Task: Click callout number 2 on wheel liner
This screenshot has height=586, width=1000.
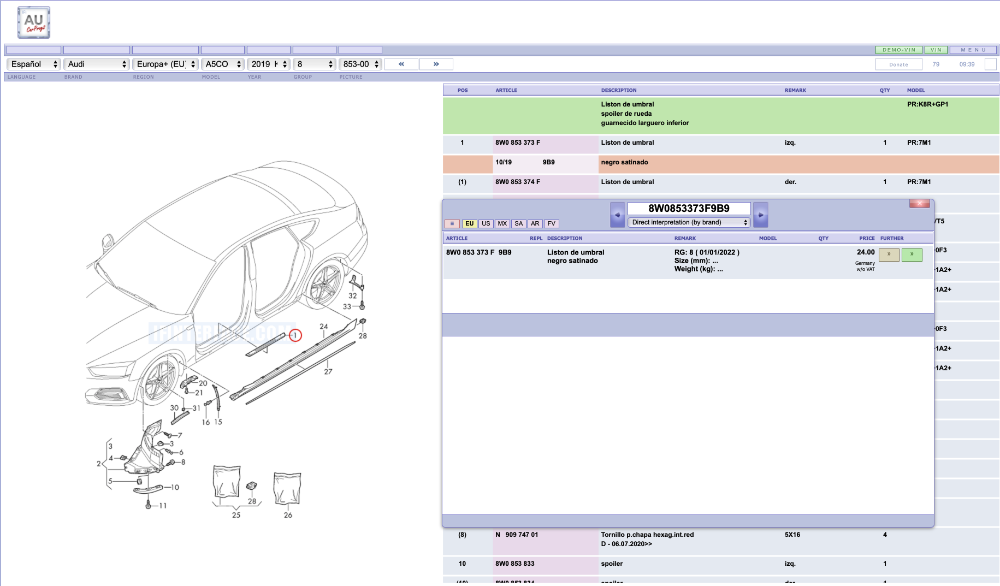Action: pos(99,464)
